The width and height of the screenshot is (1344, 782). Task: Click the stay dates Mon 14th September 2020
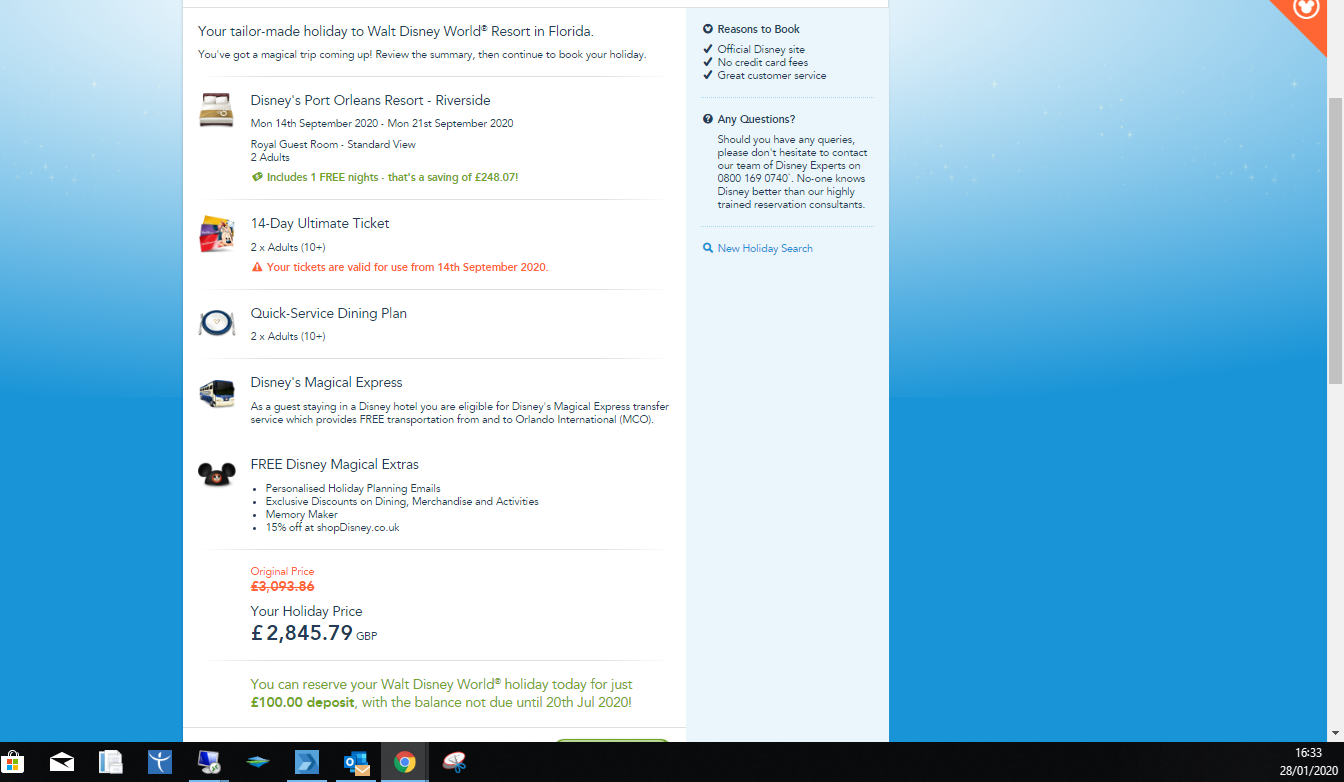pos(382,124)
